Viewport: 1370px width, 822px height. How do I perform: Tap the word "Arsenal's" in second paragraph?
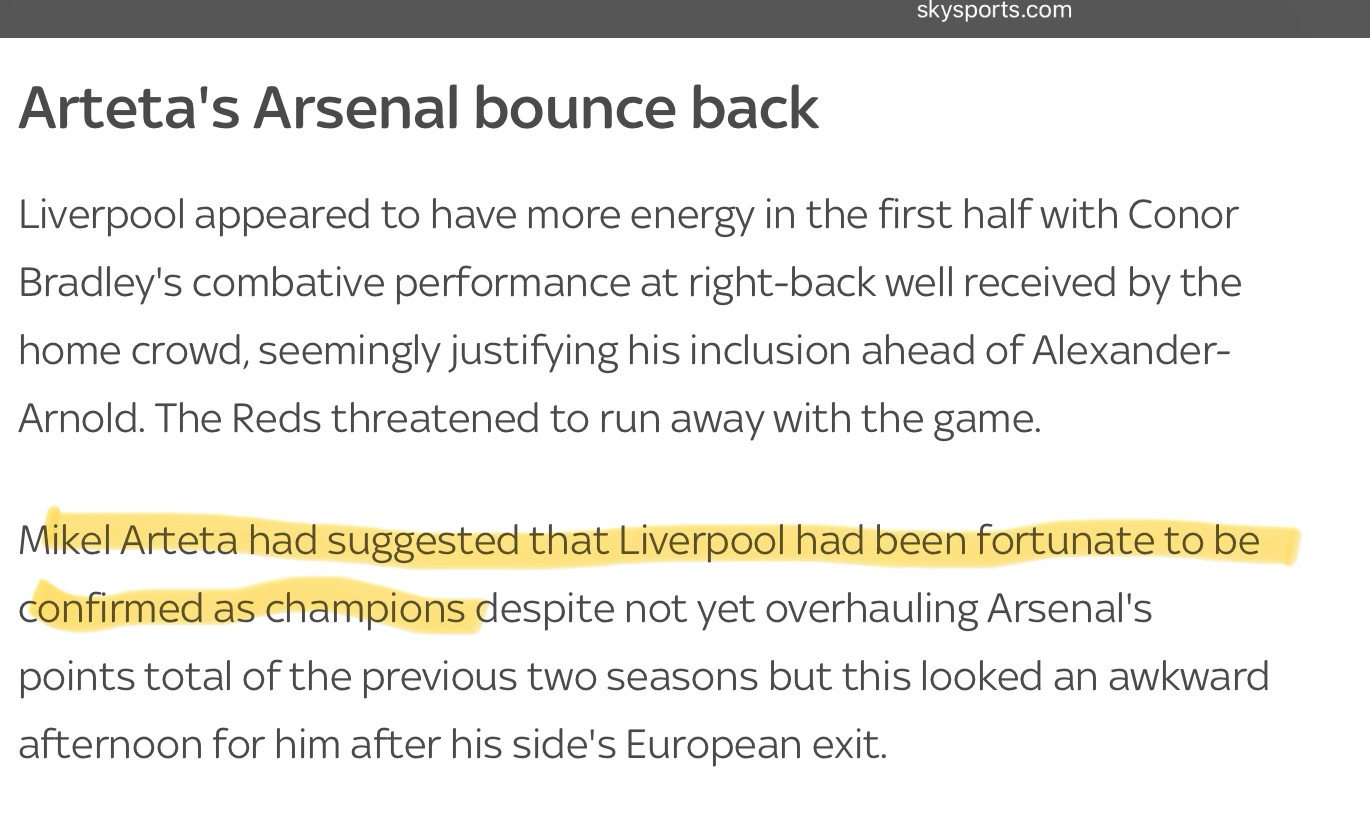(x=1069, y=609)
